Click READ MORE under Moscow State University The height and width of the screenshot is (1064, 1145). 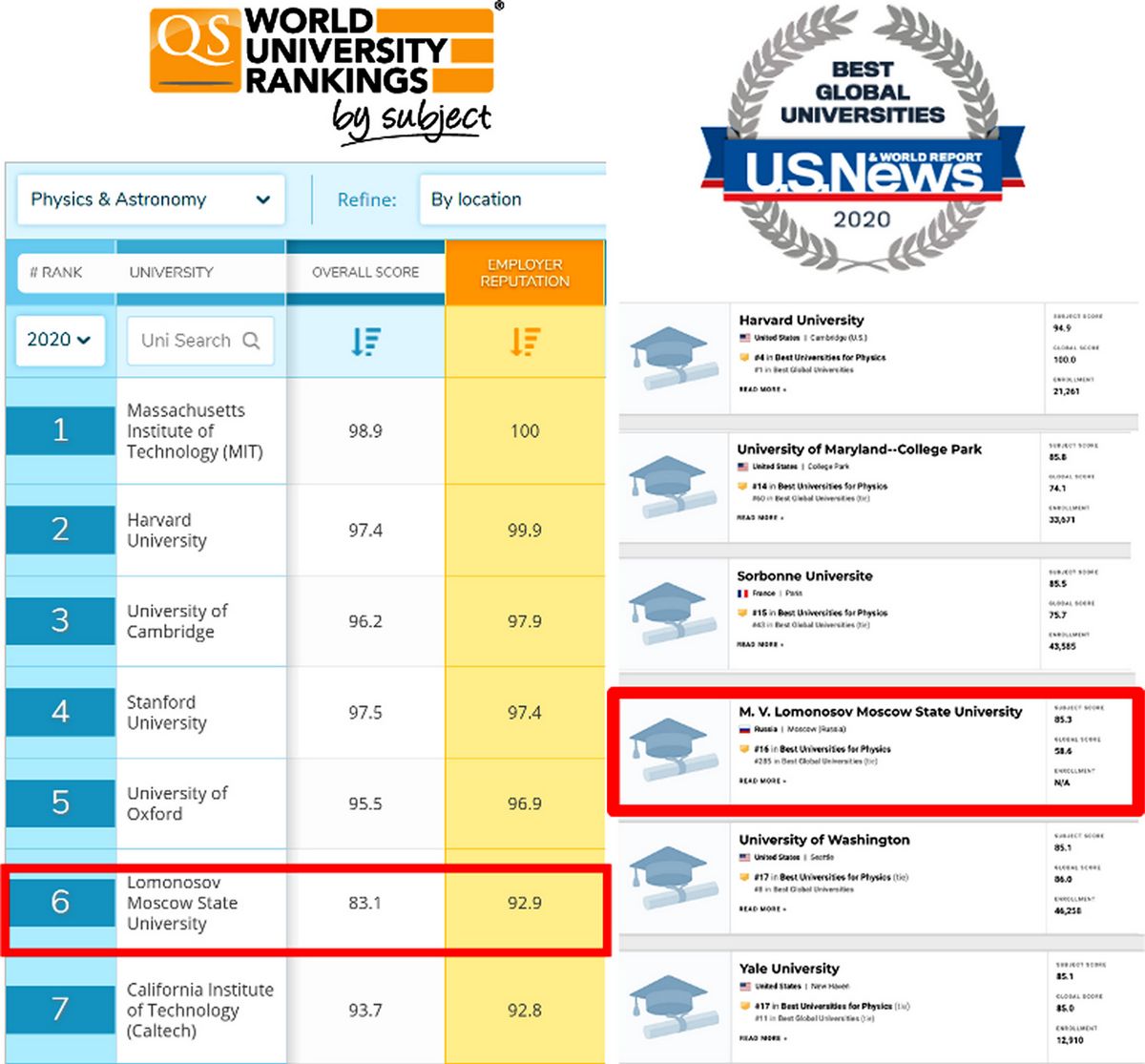click(x=762, y=781)
